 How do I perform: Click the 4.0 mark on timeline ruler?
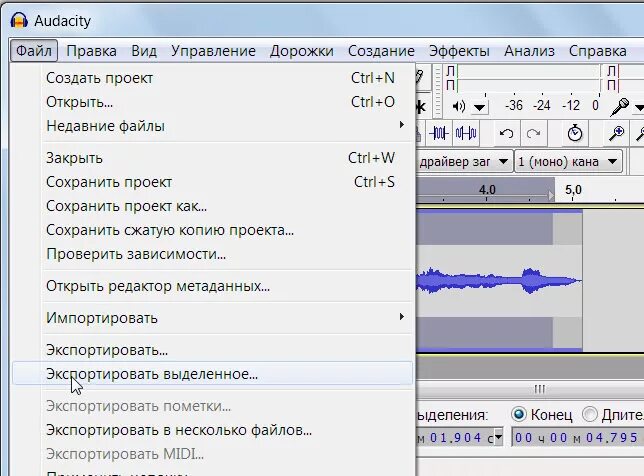click(487, 190)
